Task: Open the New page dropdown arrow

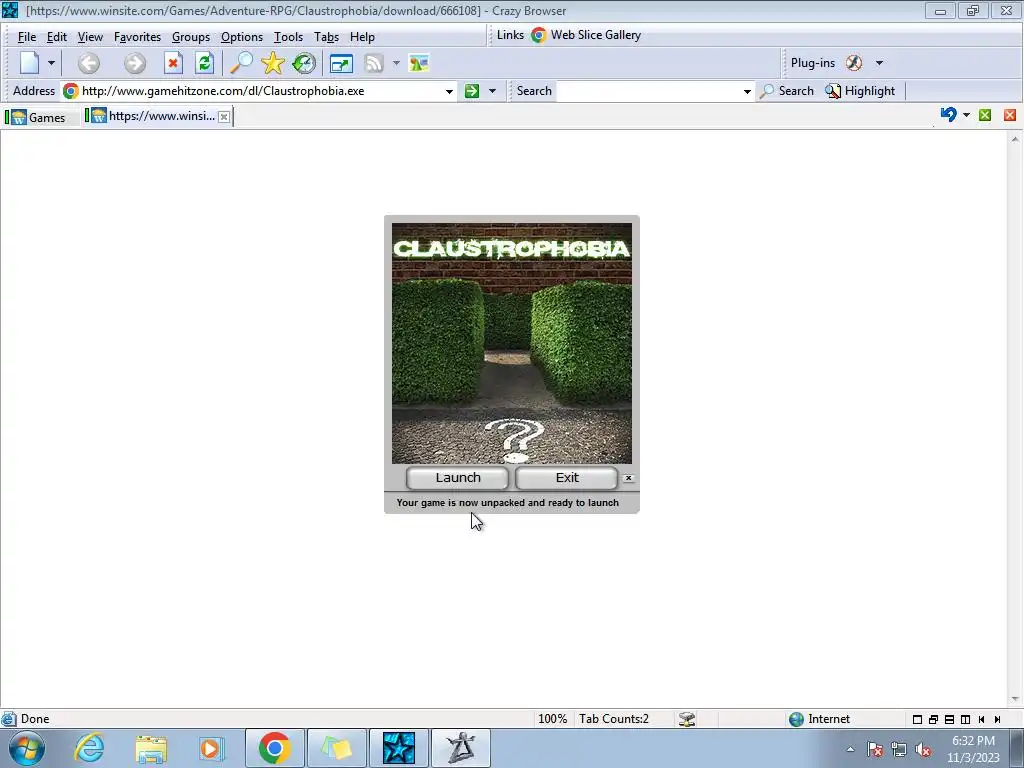Action: click(51, 63)
